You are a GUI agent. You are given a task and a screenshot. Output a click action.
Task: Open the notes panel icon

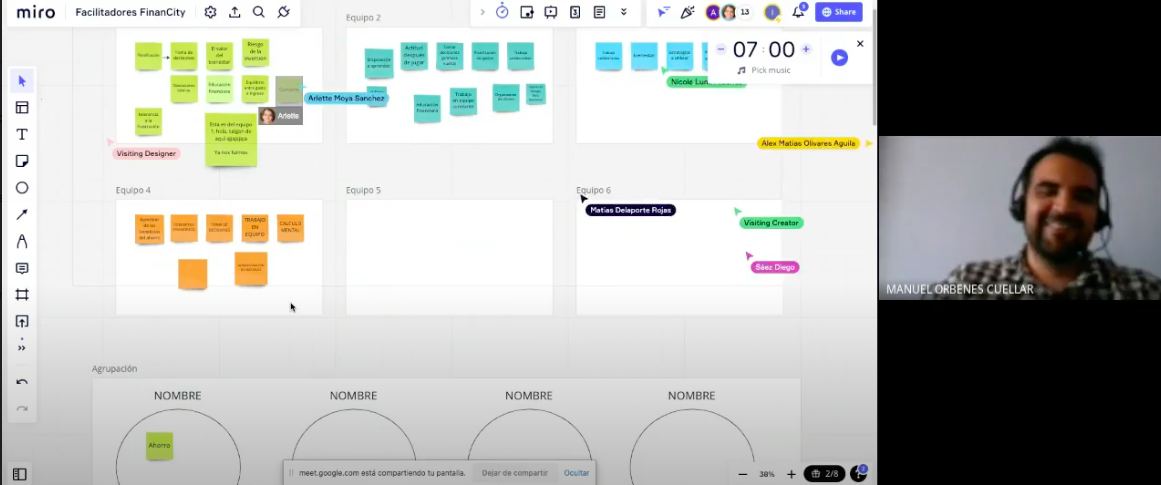pyautogui.click(x=600, y=12)
